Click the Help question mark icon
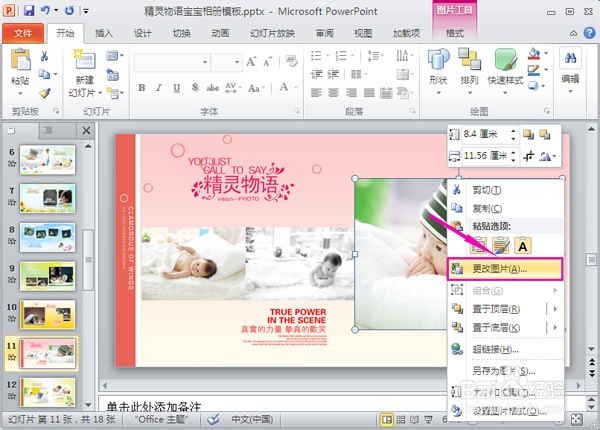The height and width of the screenshot is (430, 600). click(x=590, y=33)
